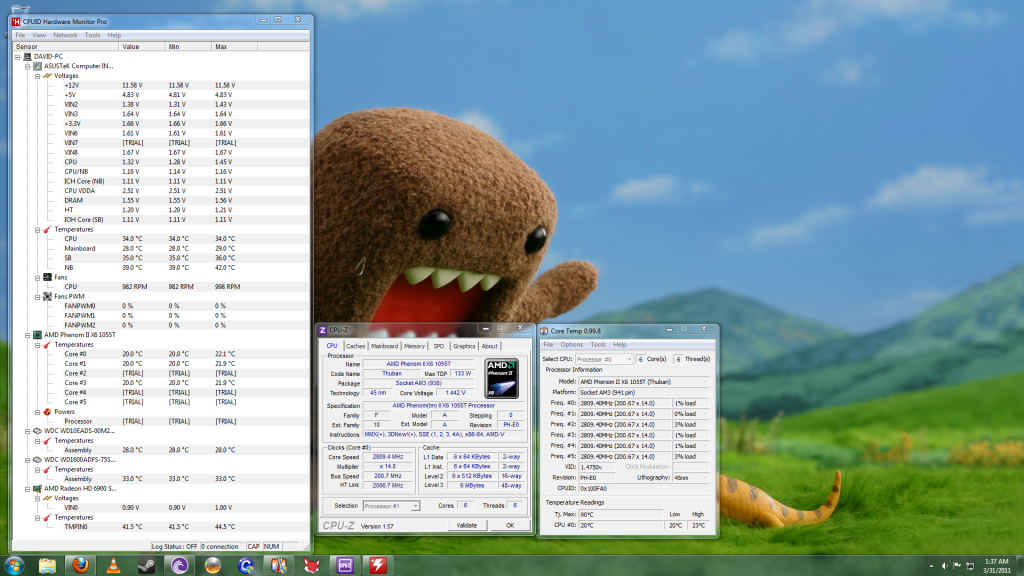This screenshot has height=576, width=1024.
Task: Click the taskbar clock showing 1:37 AM
Action: pos(997,566)
